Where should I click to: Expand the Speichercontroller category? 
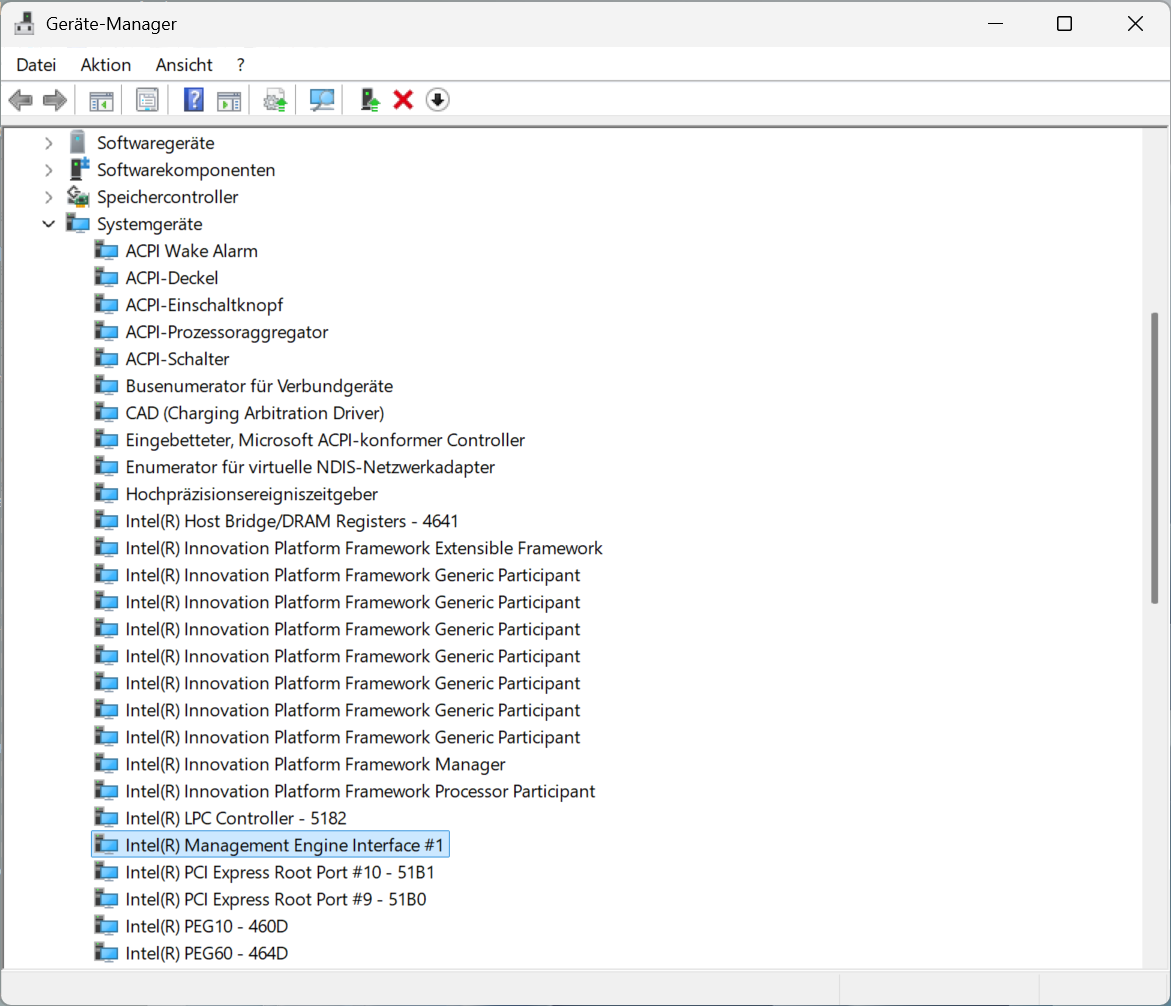pyautogui.click(x=49, y=197)
